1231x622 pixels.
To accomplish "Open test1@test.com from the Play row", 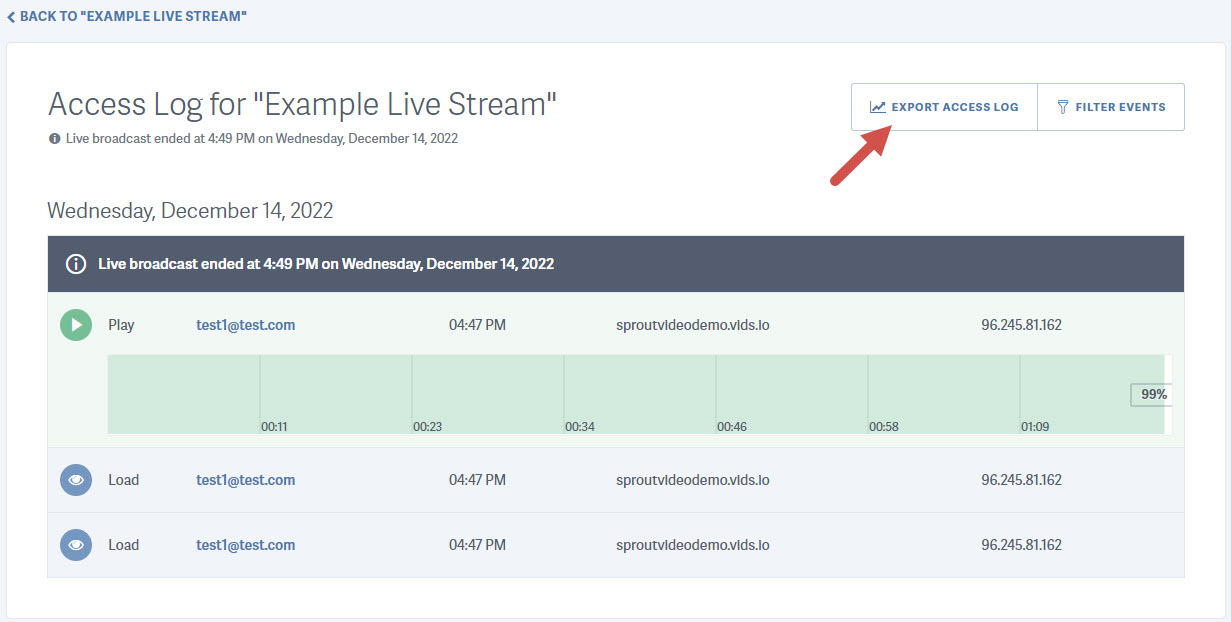I will coord(245,325).
